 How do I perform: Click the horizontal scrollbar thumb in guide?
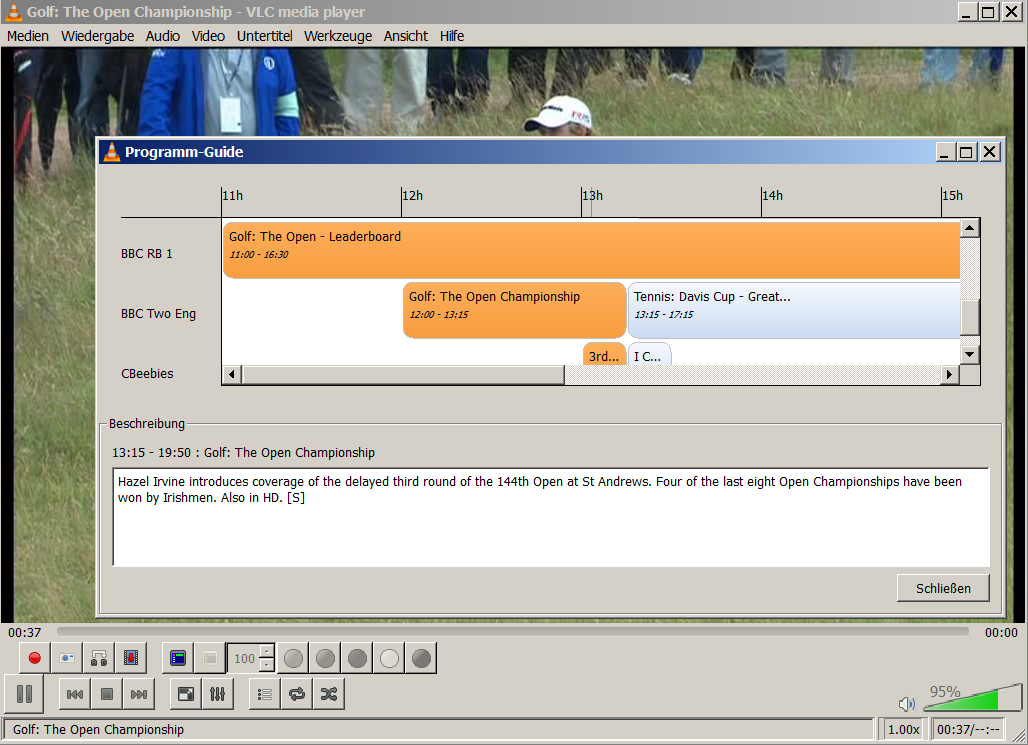[x=403, y=374]
